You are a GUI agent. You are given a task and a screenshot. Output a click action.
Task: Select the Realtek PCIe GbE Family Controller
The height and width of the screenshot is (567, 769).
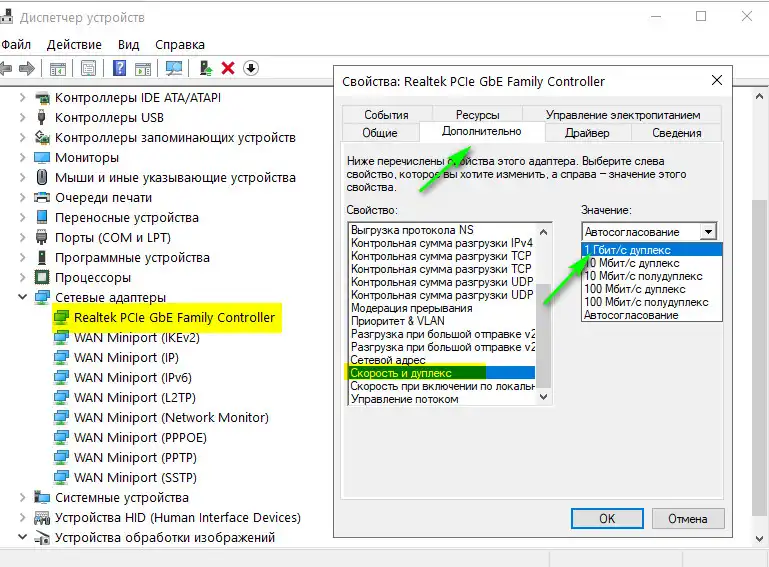click(173, 318)
